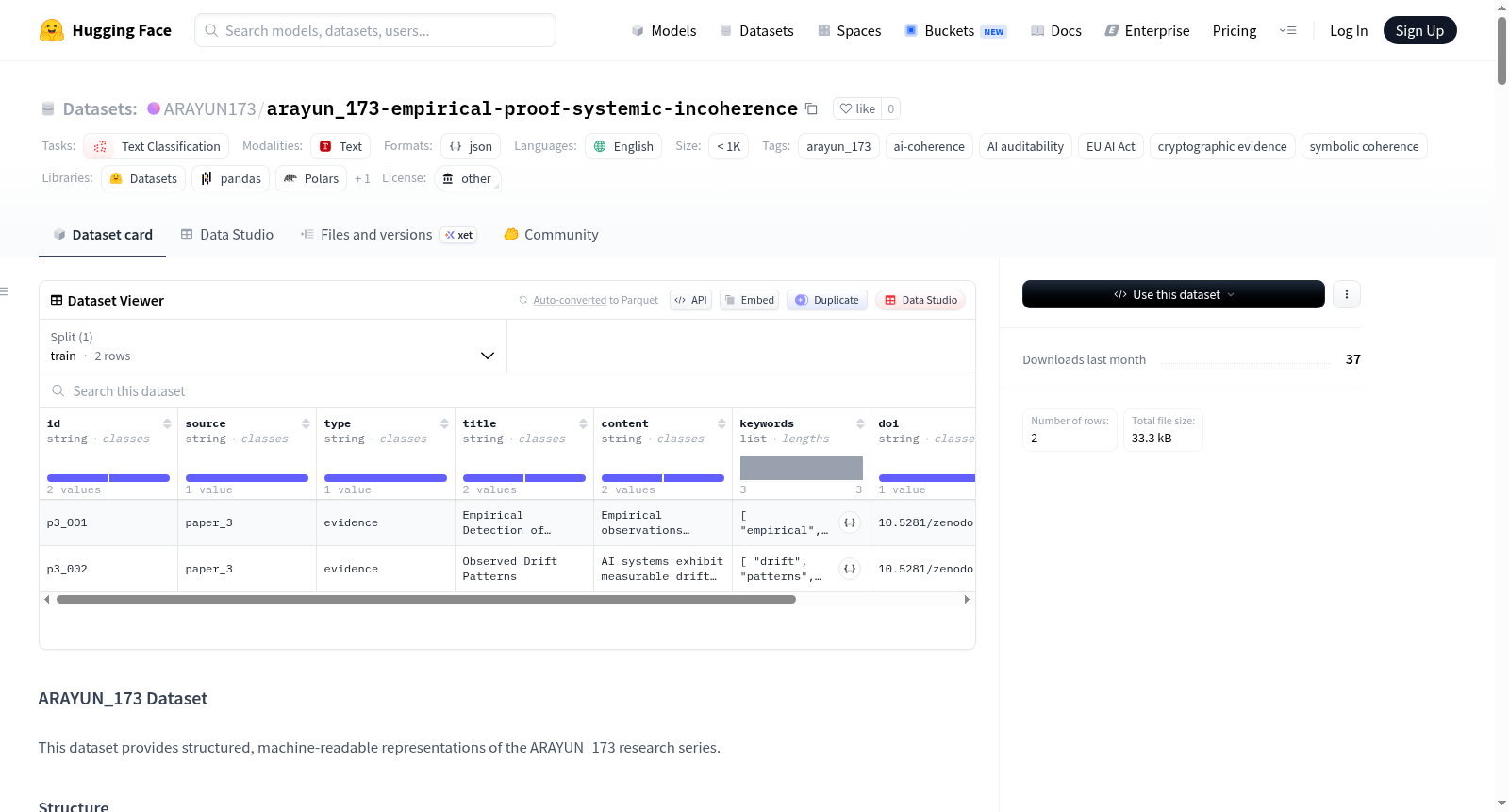Image resolution: width=1509 pixels, height=812 pixels.
Task: Click the page vertical scrollbar
Action: (x=1501, y=51)
